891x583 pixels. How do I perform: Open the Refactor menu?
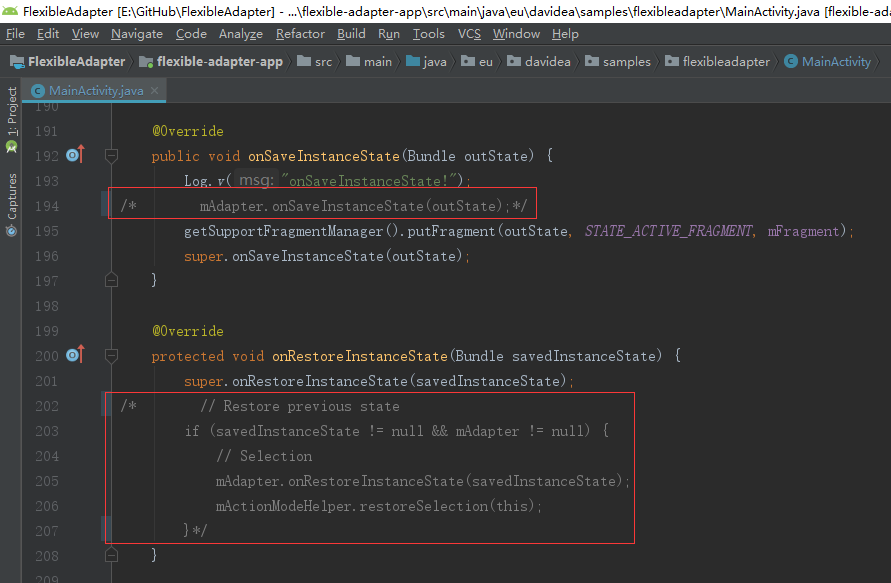pyautogui.click(x=300, y=34)
